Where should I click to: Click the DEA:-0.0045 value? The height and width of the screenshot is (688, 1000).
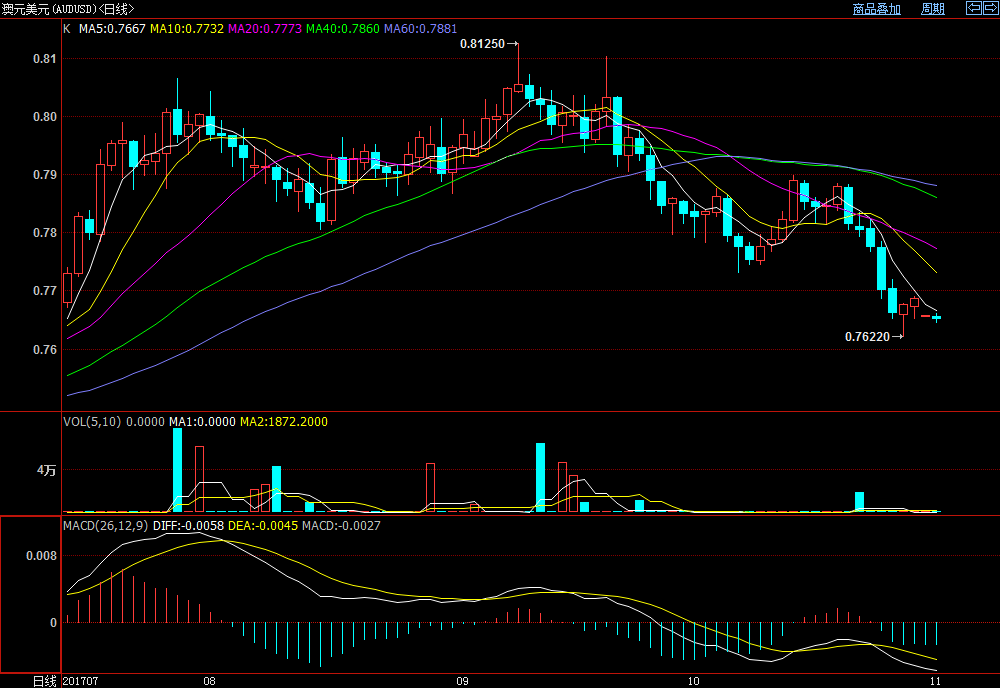point(263,526)
